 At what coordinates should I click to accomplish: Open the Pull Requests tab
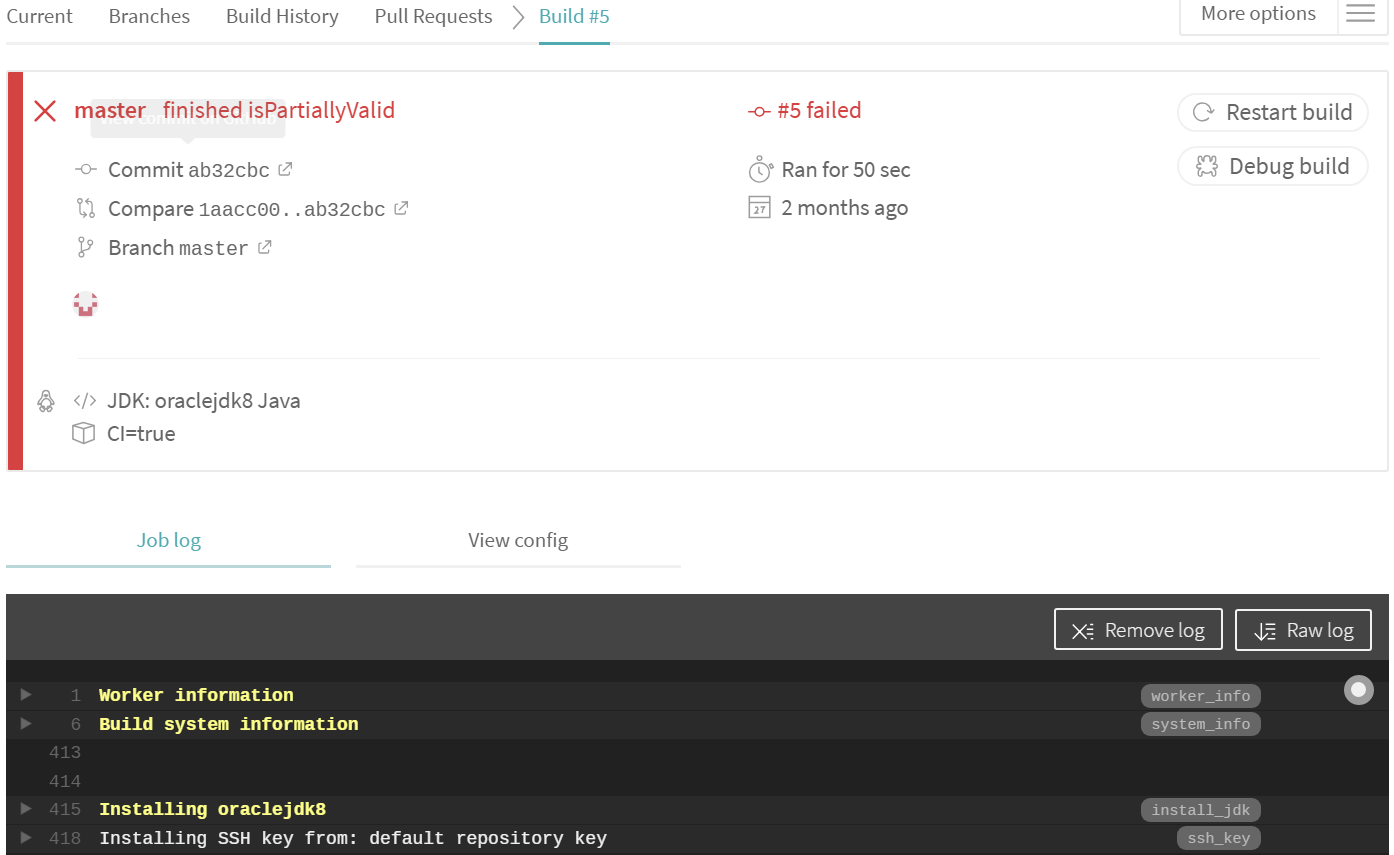[x=433, y=17]
